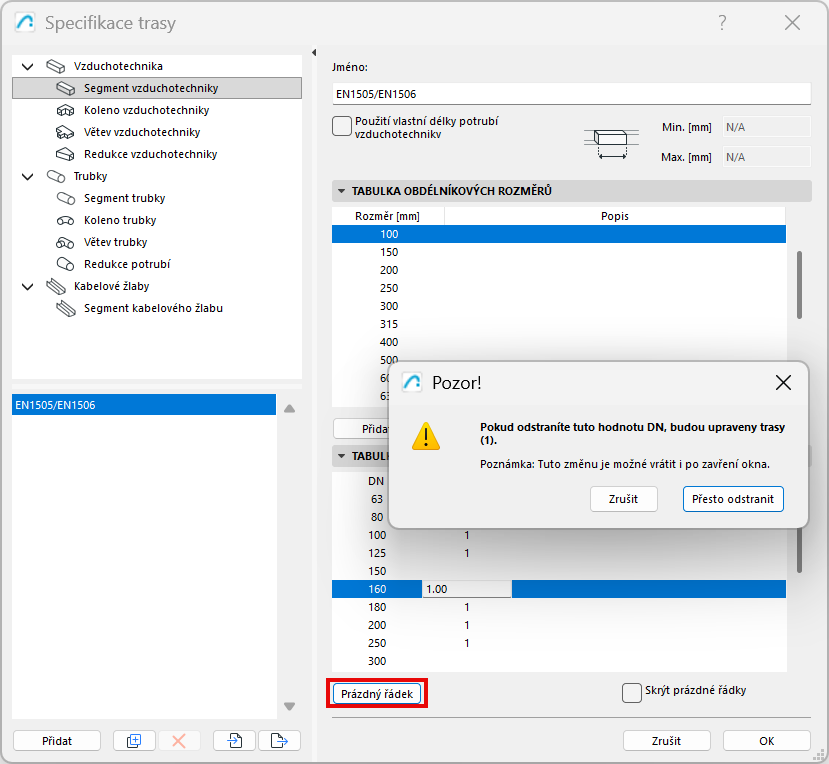
Task: Click the Přidat button under the specification list
Action: pyautogui.click(x=57, y=741)
